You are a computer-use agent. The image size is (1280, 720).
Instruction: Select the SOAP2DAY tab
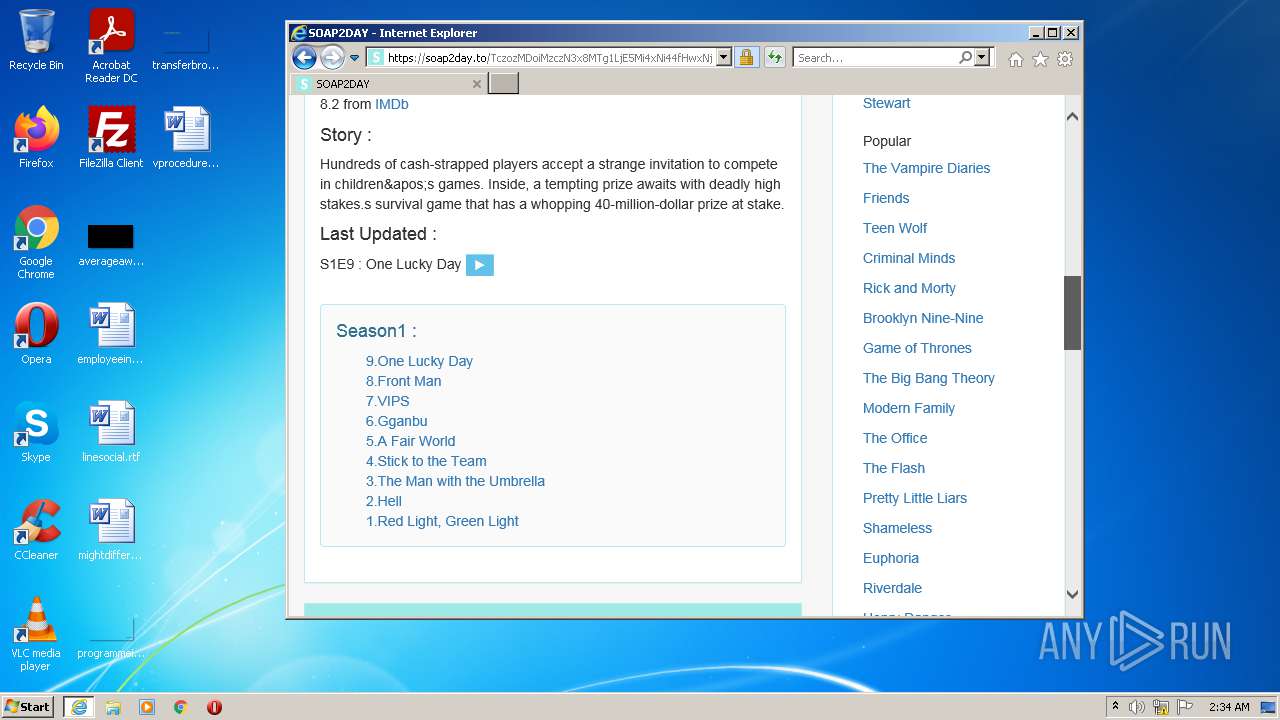pos(388,84)
